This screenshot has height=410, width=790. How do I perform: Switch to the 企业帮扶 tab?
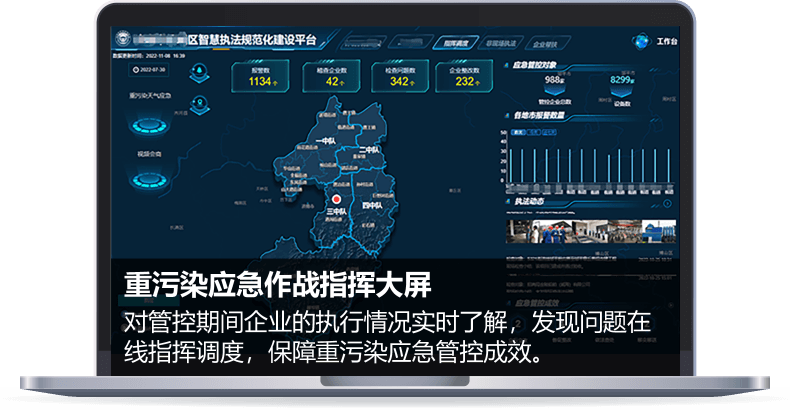[x=545, y=44]
